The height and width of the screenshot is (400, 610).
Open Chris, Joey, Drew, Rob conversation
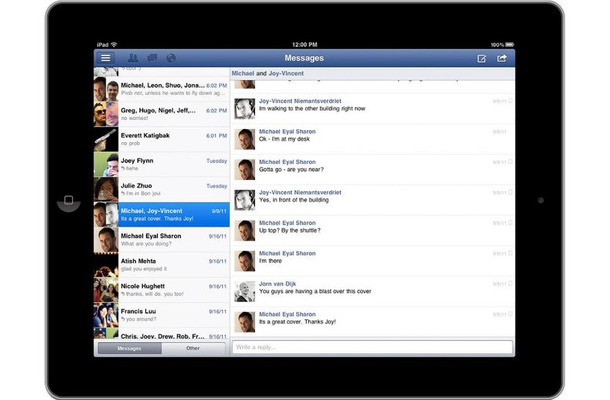162,334
